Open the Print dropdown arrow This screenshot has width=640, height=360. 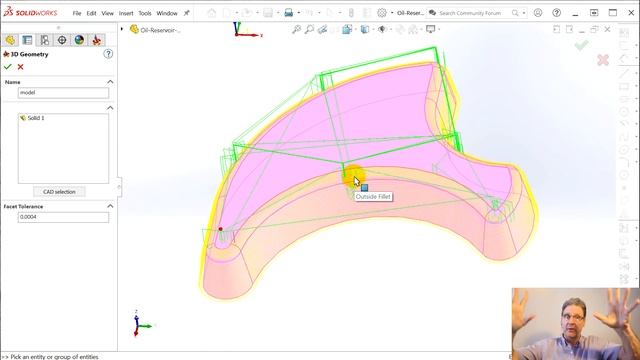click(x=299, y=13)
